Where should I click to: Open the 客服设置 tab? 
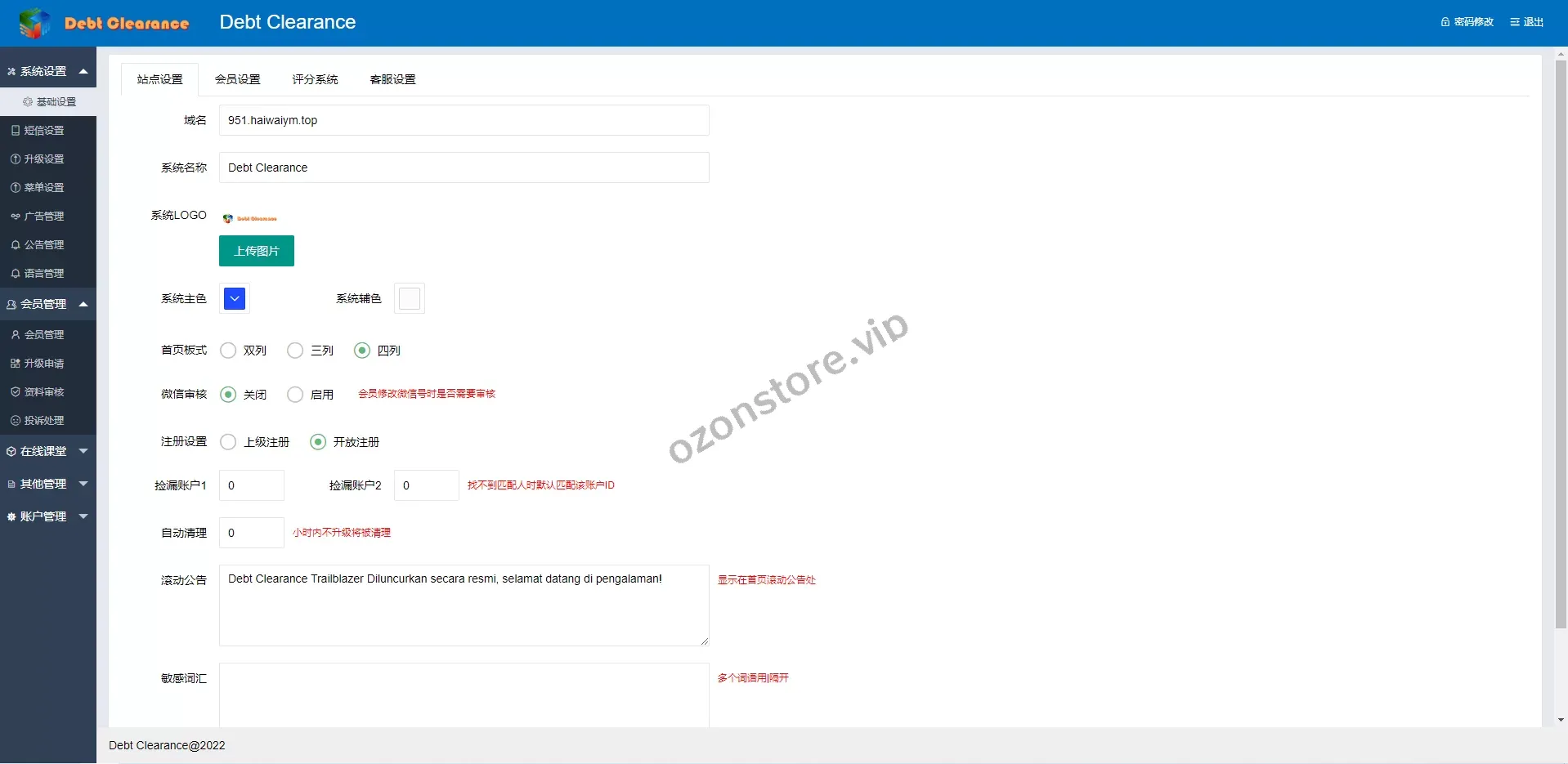click(392, 79)
